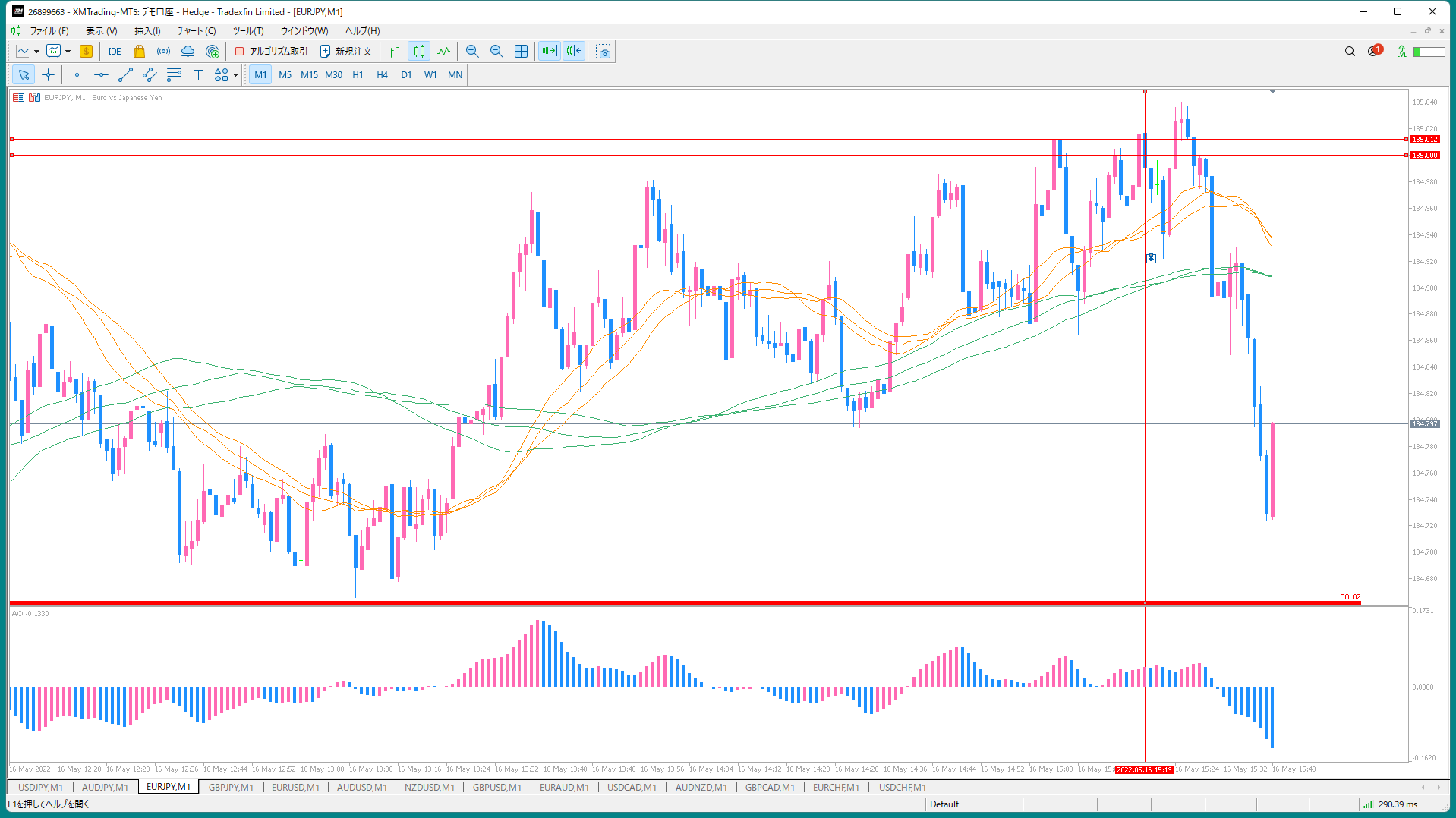Open the チャート (C) menu

click(197, 31)
